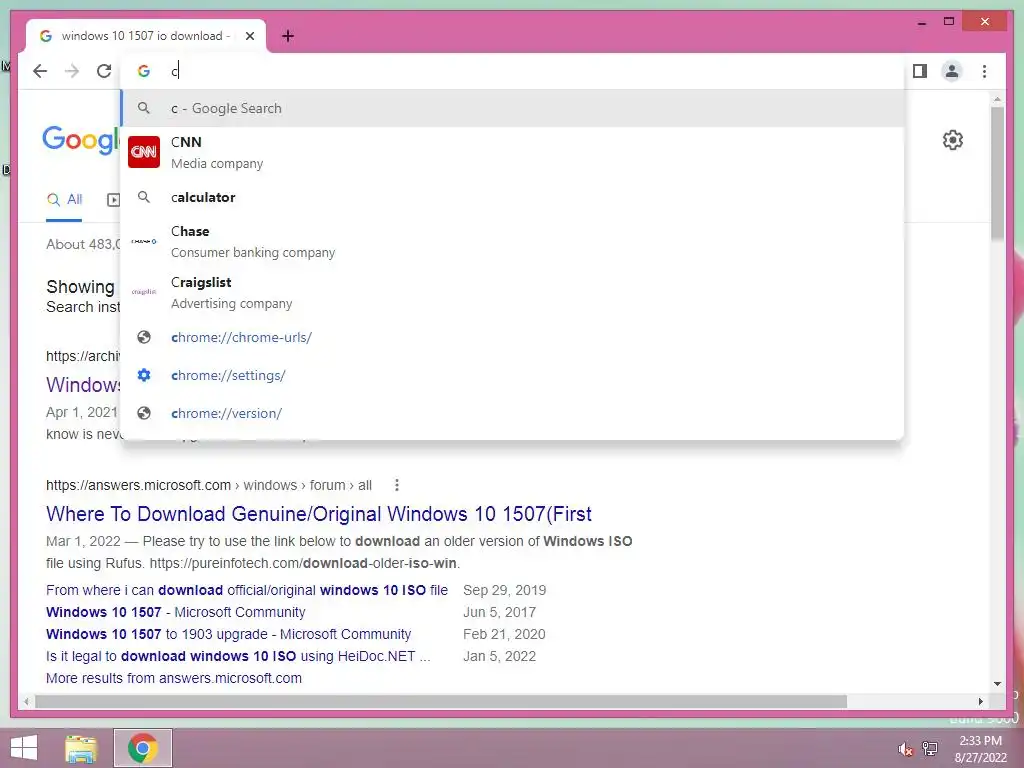Open the chrome://settings/ suggestion

pyautogui.click(x=513, y=376)
